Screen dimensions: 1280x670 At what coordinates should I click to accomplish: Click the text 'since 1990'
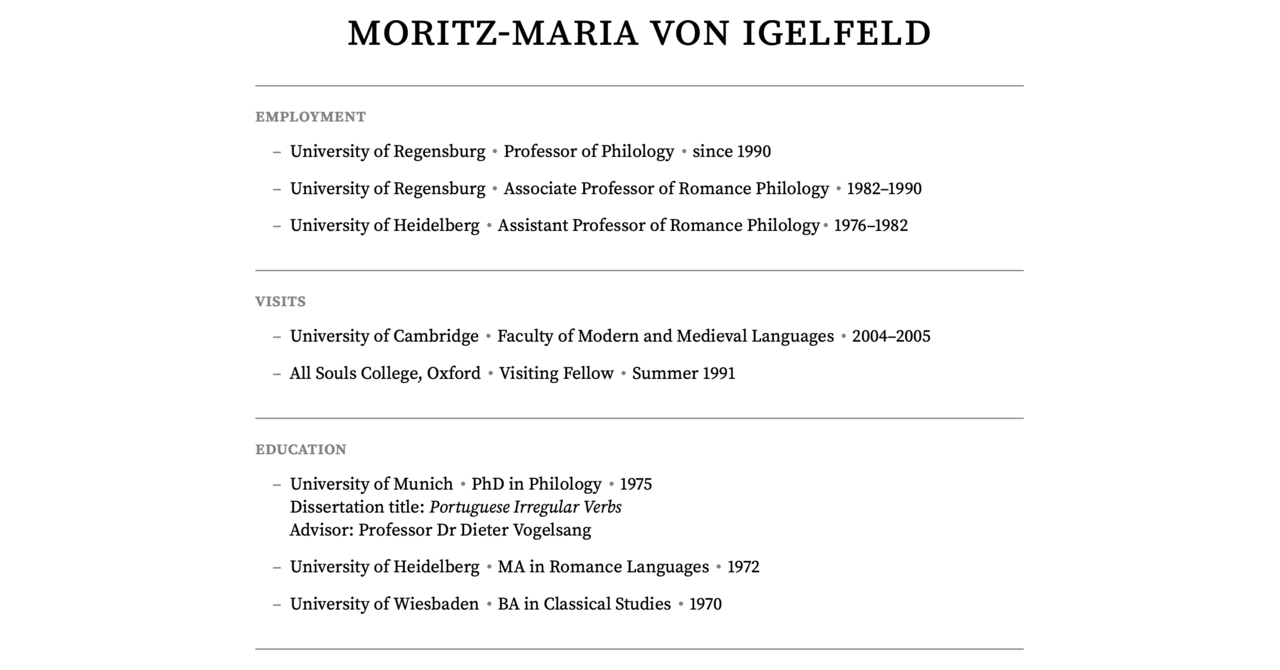[x=731, y=152]
